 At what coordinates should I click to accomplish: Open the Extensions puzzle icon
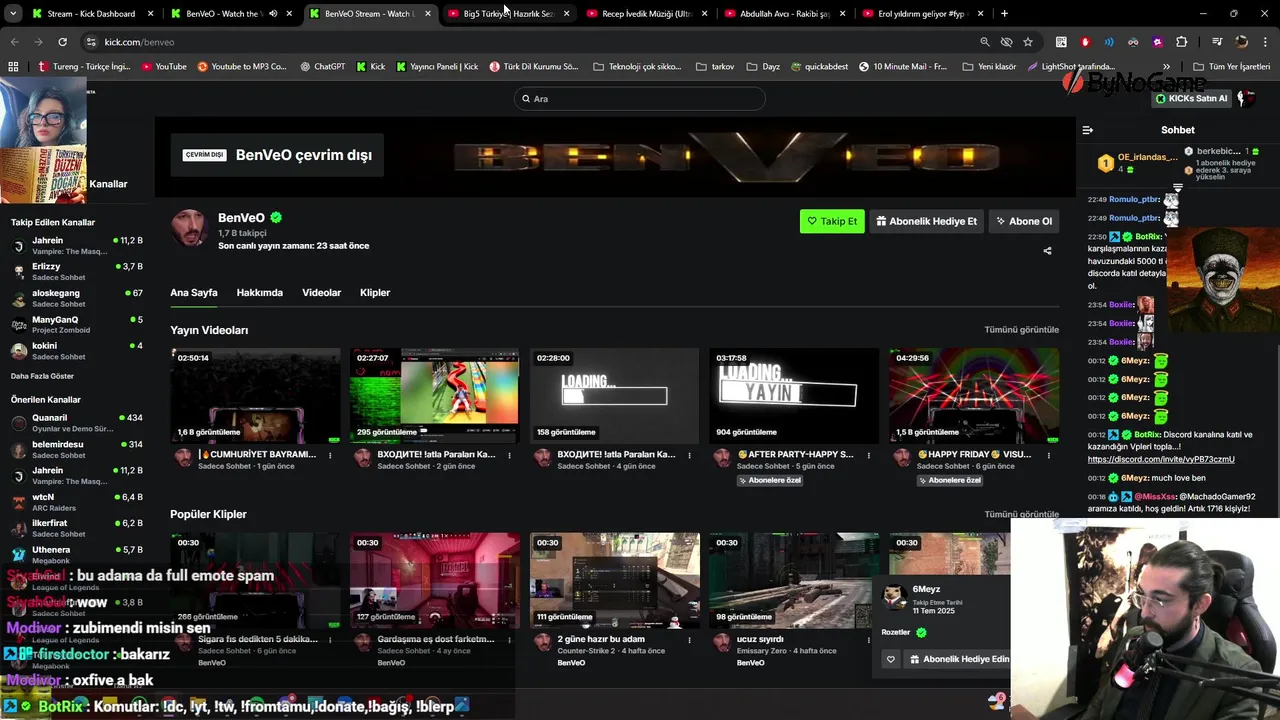click(x=1182, y=42)
